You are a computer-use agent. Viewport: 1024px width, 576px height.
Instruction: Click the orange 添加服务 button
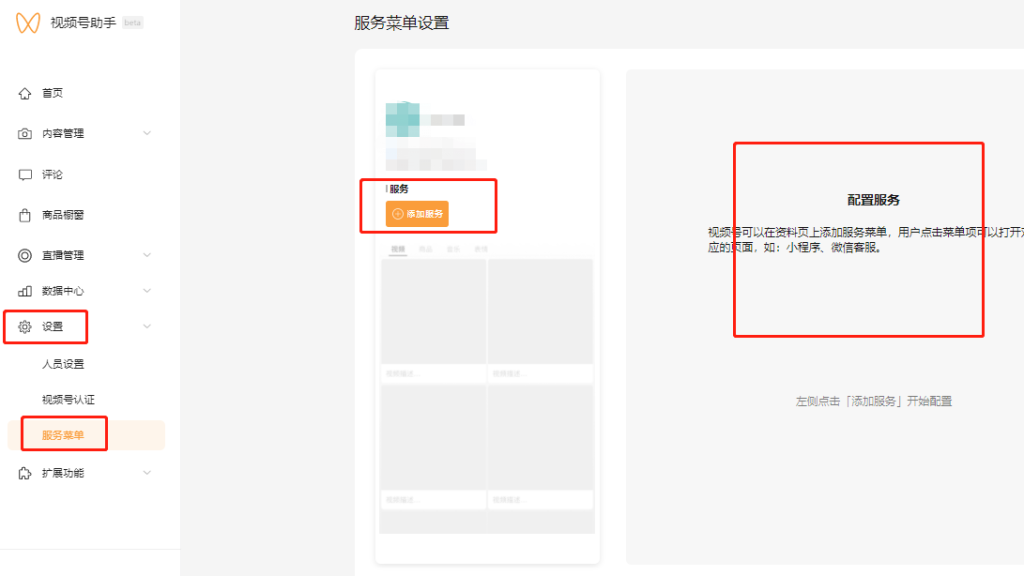[419, 214]
